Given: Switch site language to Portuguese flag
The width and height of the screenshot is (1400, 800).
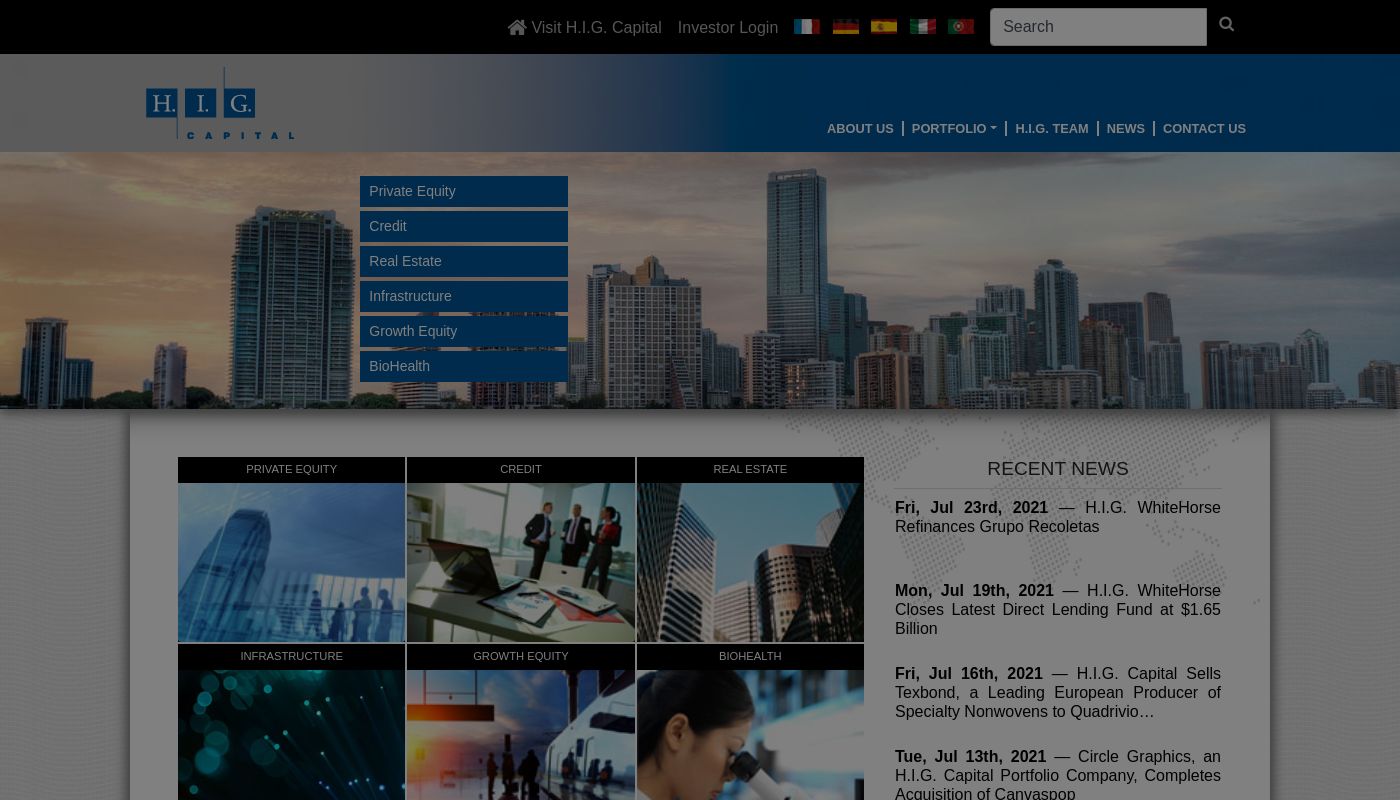Looking at the screenshot, I should pyautogui.click(x=961, y=27).
